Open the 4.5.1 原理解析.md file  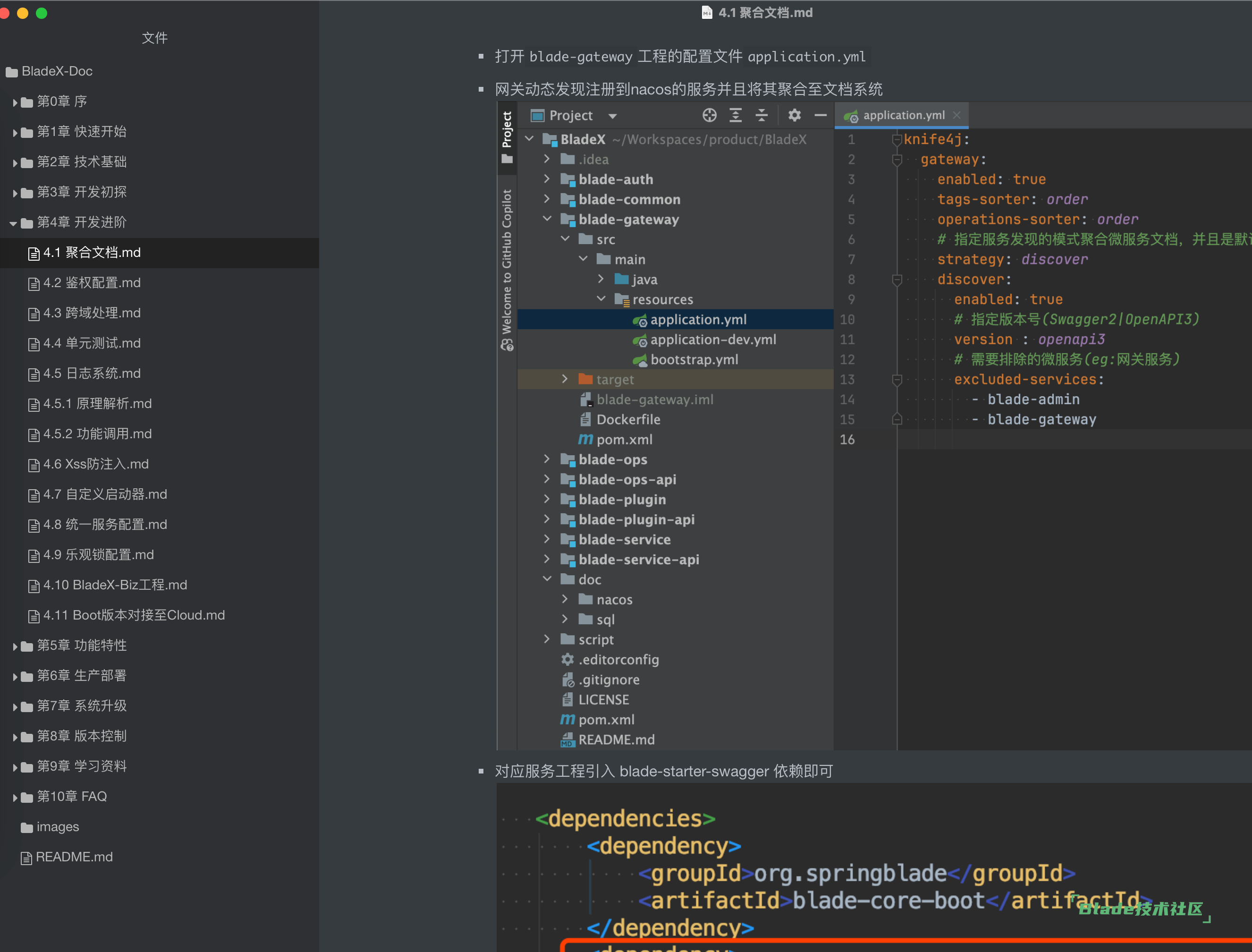160,403
